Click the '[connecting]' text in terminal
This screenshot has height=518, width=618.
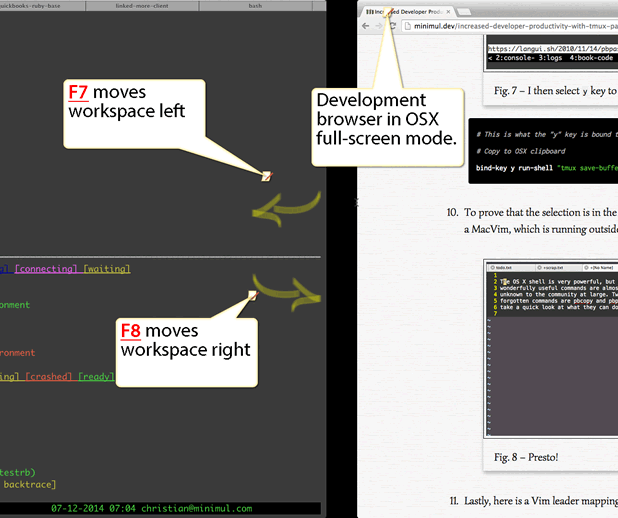point(46,269)
